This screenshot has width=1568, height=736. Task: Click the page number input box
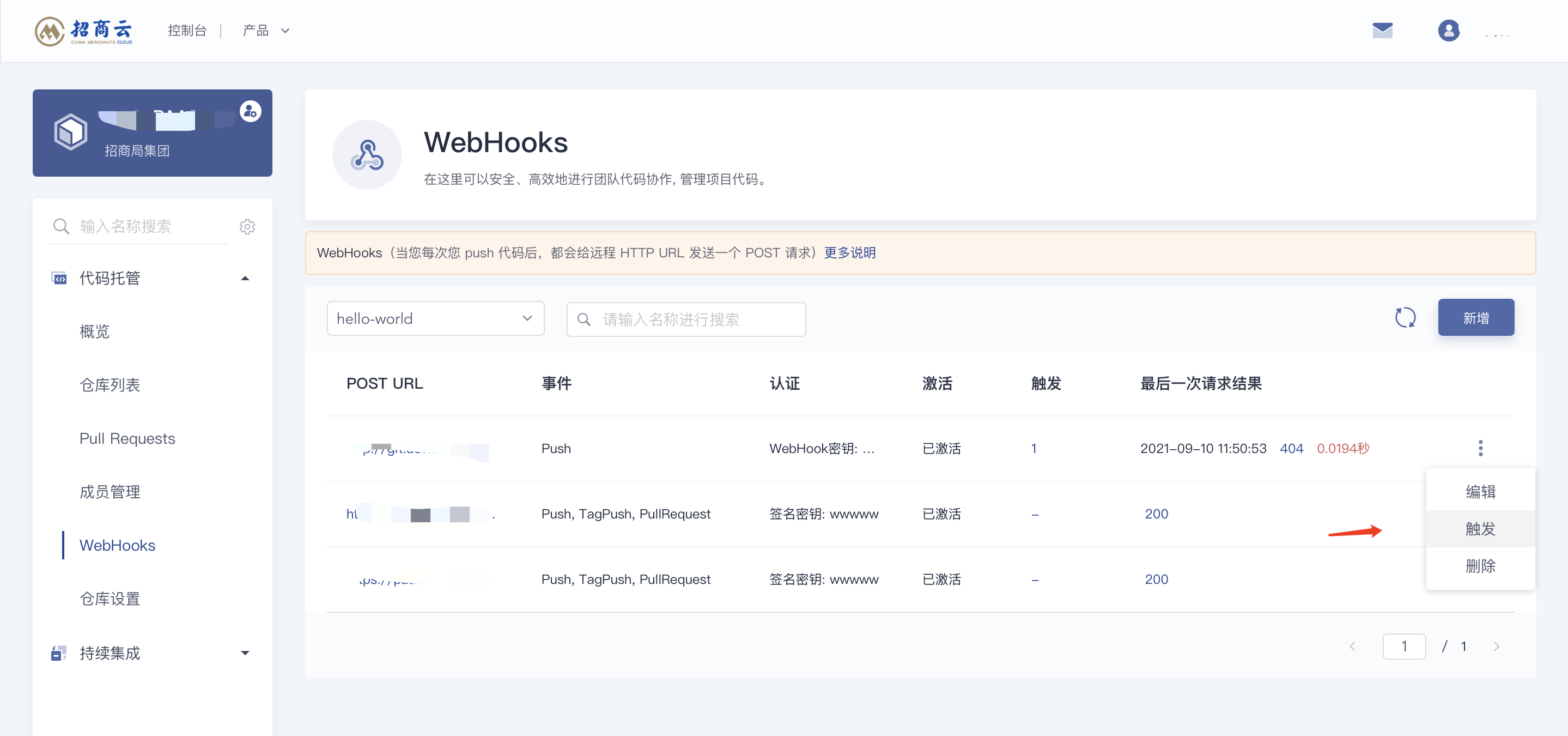pyautogui.click(x=1403, y=647)
